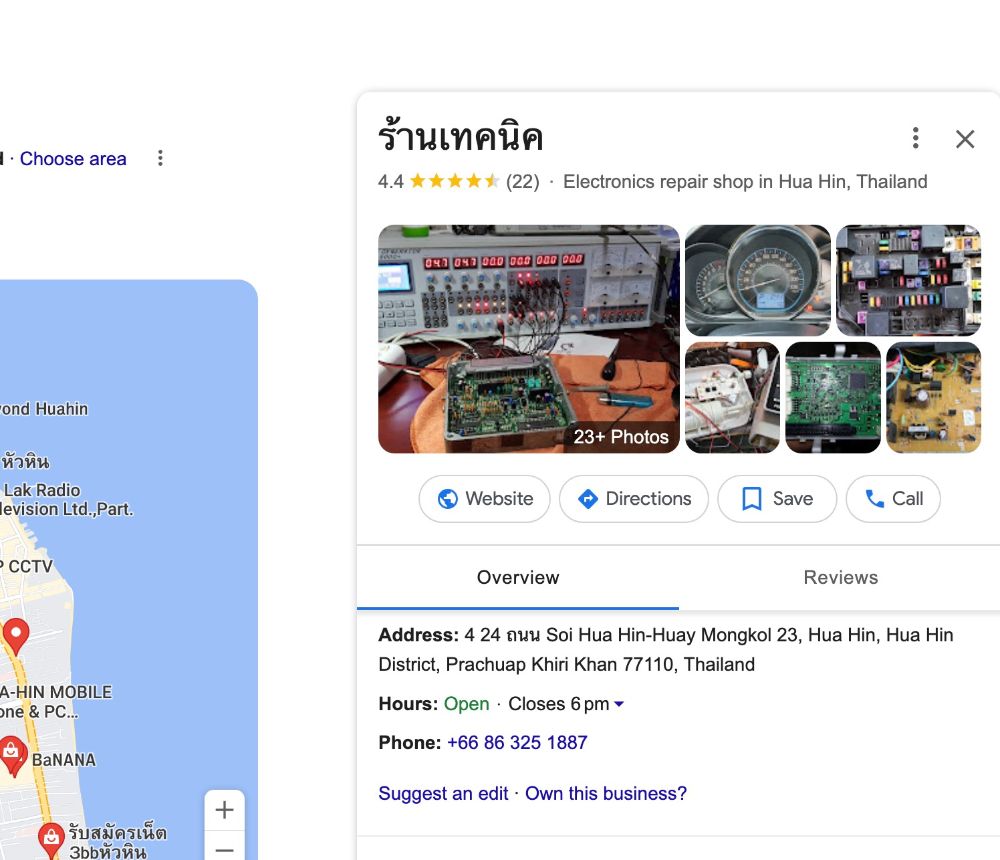The height and width of the screenshot is (860, 1000).
Task: Open the speedometer dashboard photo
Action: pos(758,280)
